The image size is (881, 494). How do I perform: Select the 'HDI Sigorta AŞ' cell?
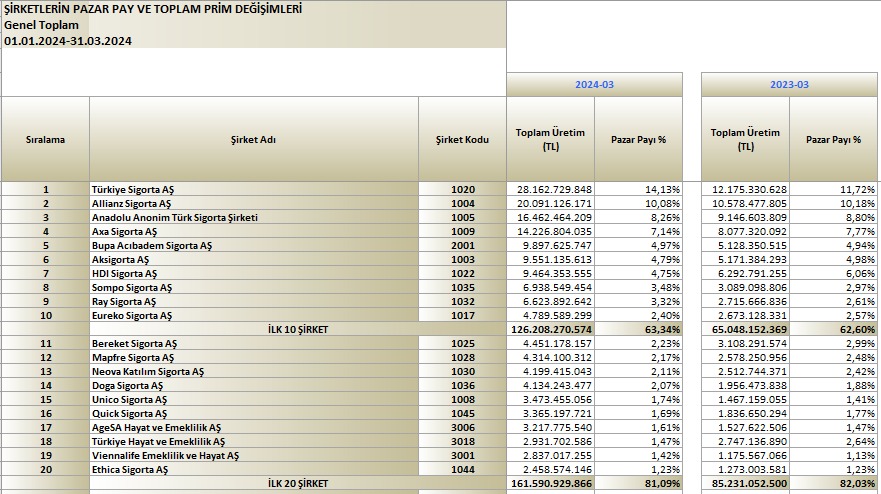tap(253, 274)
